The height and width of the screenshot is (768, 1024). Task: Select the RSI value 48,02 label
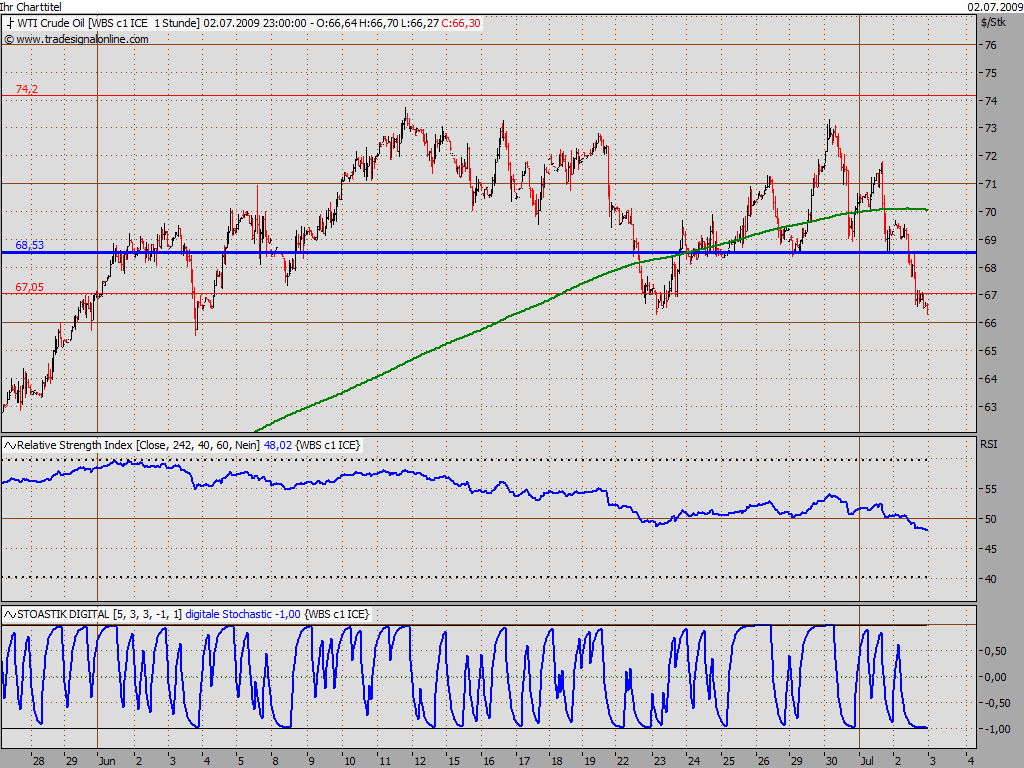pyautogui.click(x=278, y=445)
